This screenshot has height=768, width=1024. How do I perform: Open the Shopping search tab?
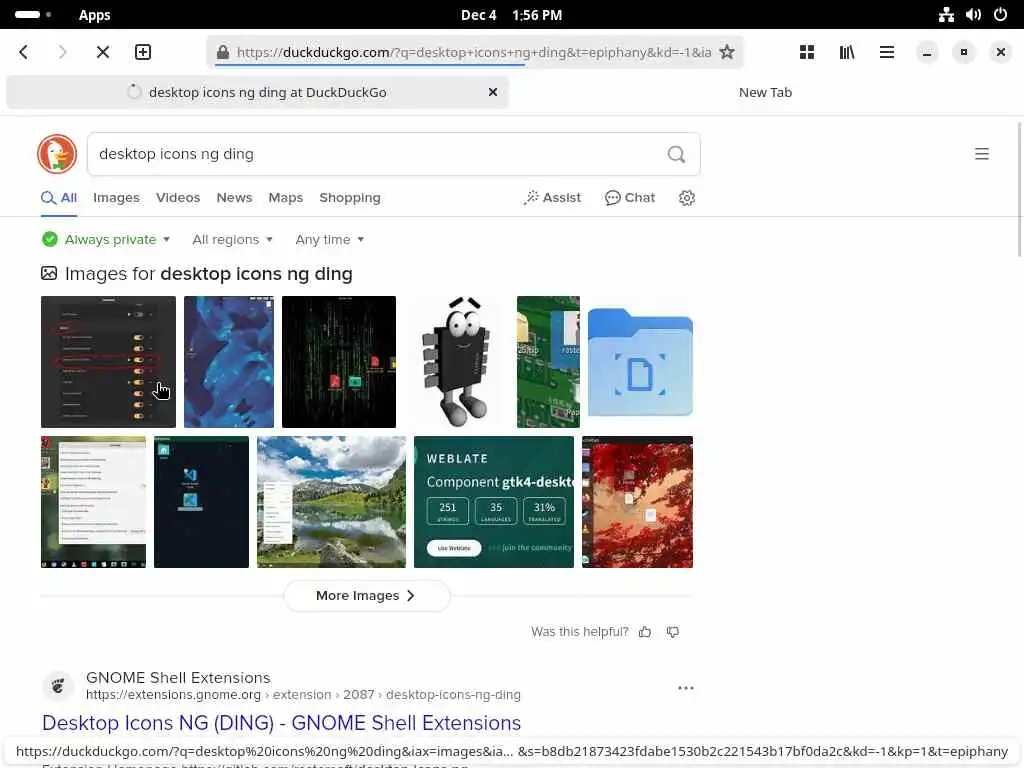pyautogui.click(x=349, y=198)
